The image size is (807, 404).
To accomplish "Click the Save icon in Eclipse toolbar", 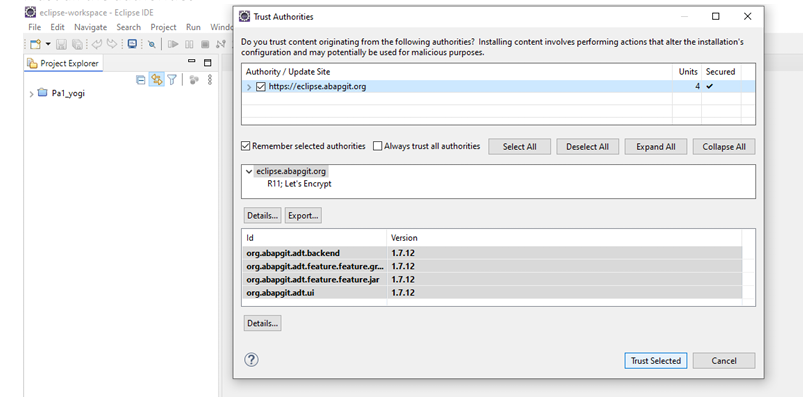I will (x=61, y=44).
